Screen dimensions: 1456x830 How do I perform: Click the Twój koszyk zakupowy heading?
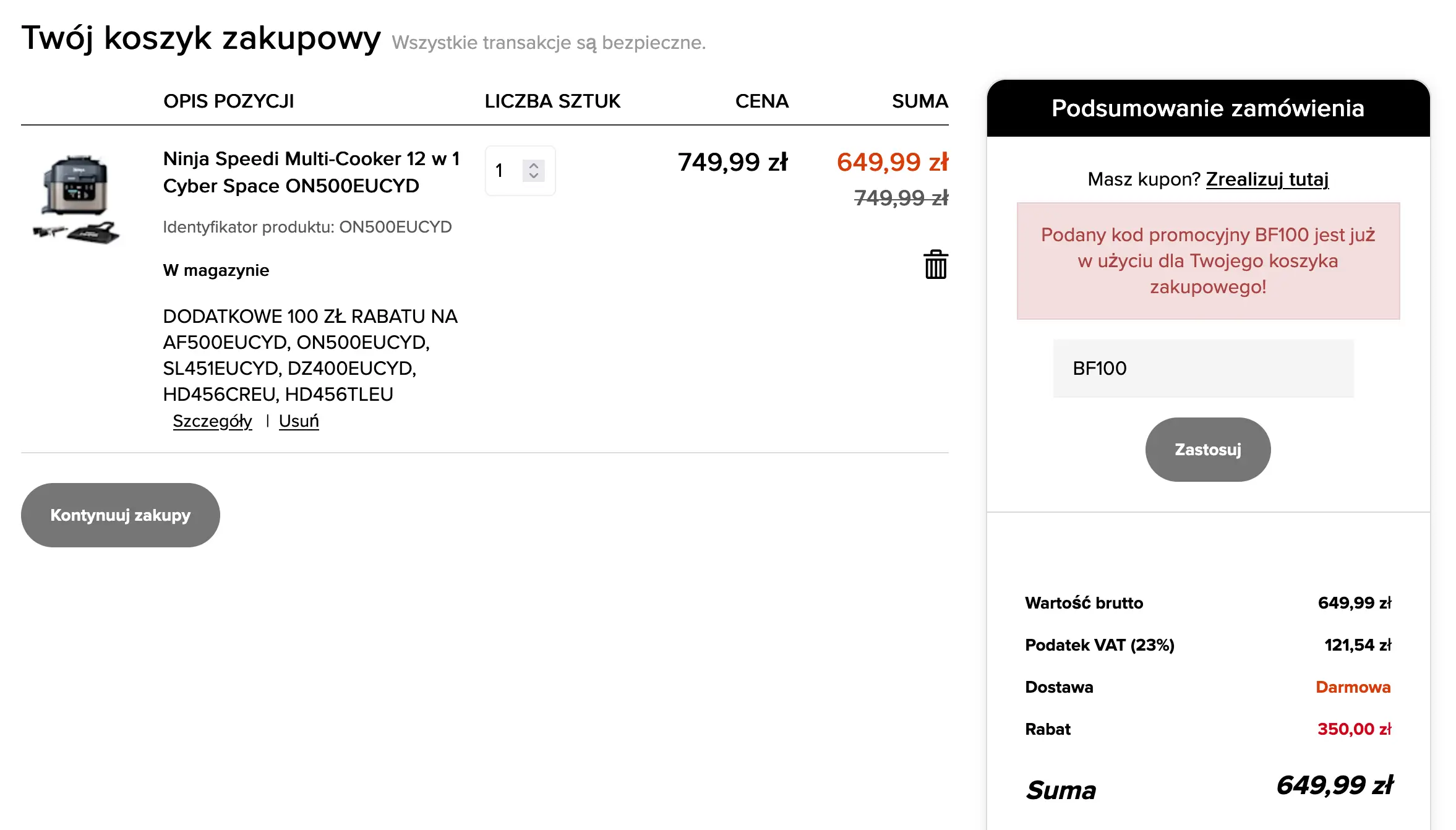(x=201, y=38)
